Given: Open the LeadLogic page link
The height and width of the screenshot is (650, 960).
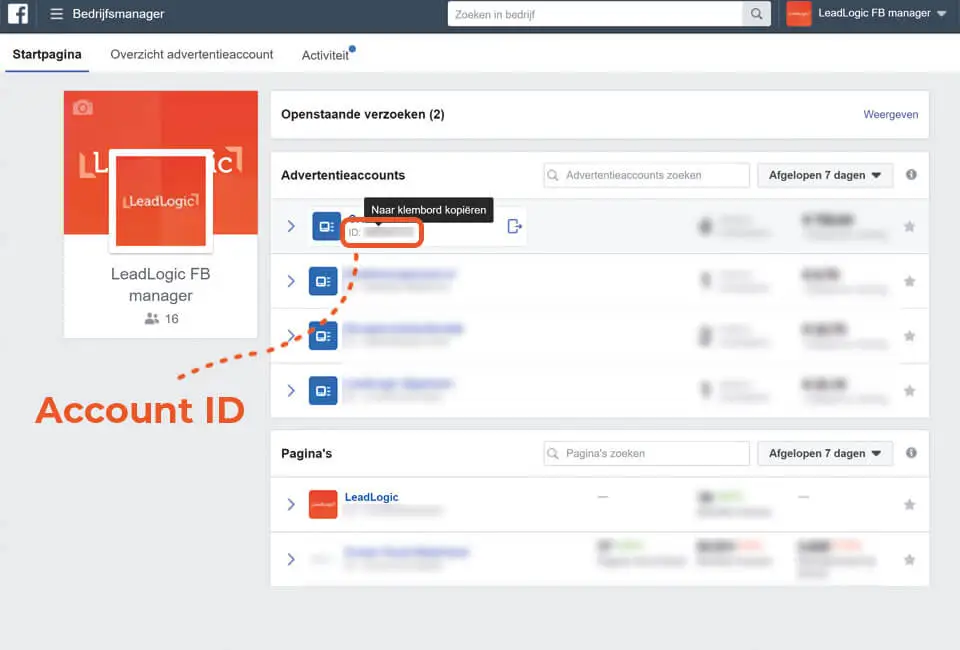Looking at the screenshot, I should click(371, 497).
